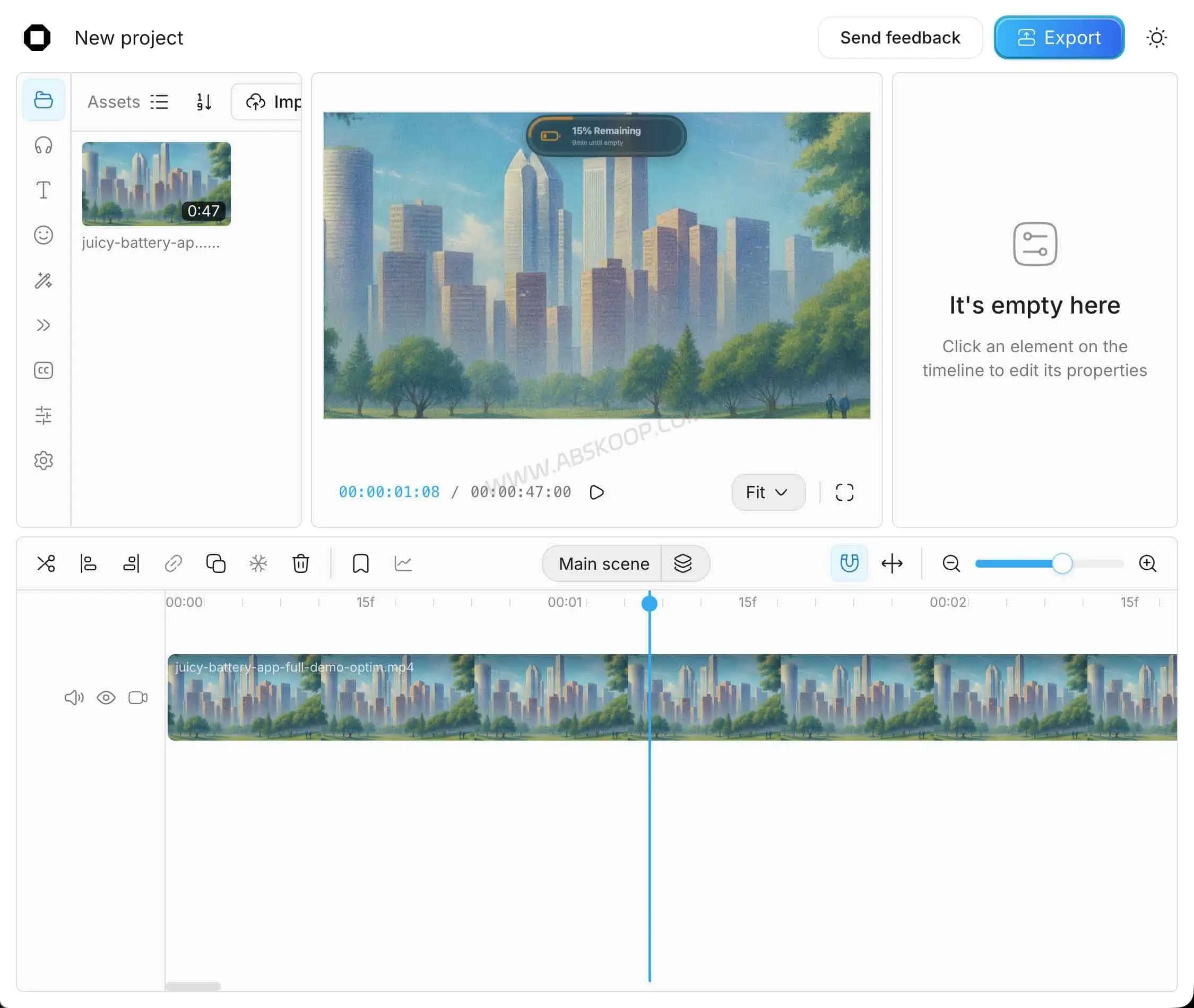Image resolution: width=1194 pixels, height=1008 pixels.
Task: Trim clip end to playhead
Action: (132, 563)
